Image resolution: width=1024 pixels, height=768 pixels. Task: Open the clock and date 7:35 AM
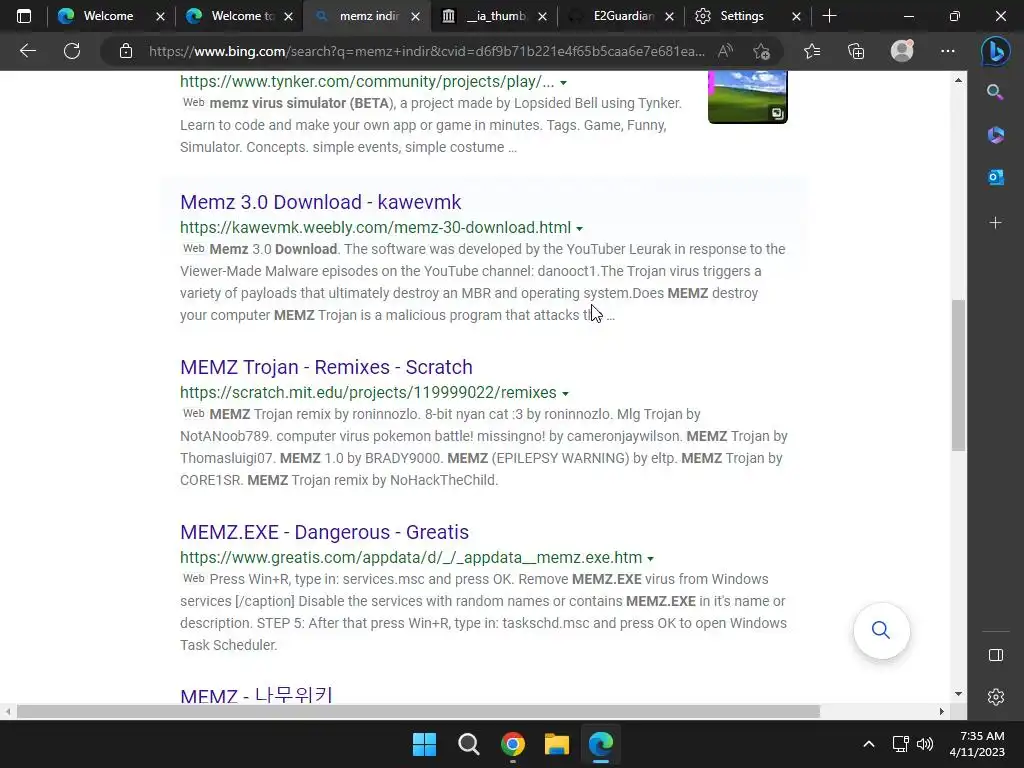pos(977,744)
